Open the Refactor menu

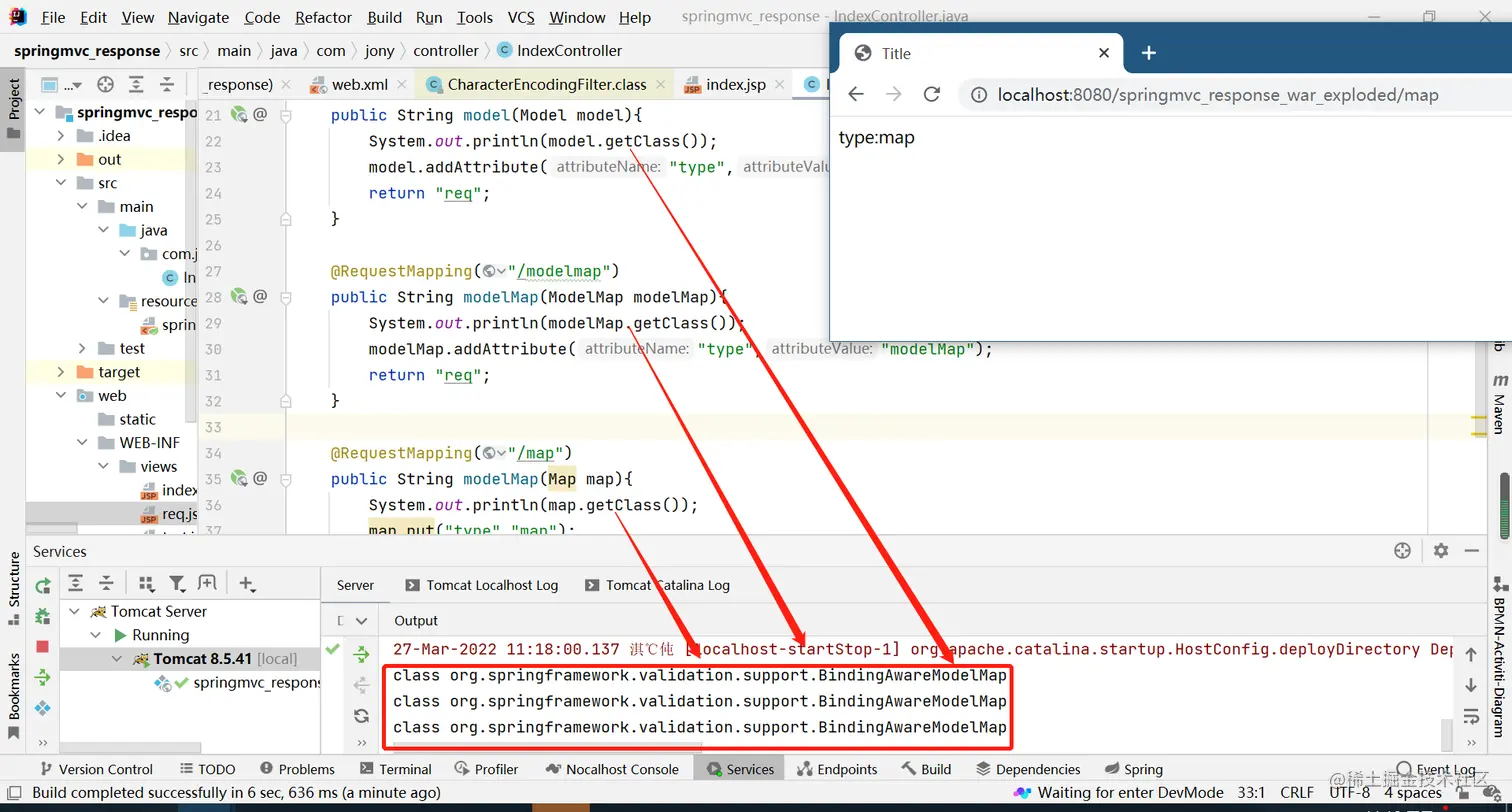pyautogui.click(x=324, y=17)
